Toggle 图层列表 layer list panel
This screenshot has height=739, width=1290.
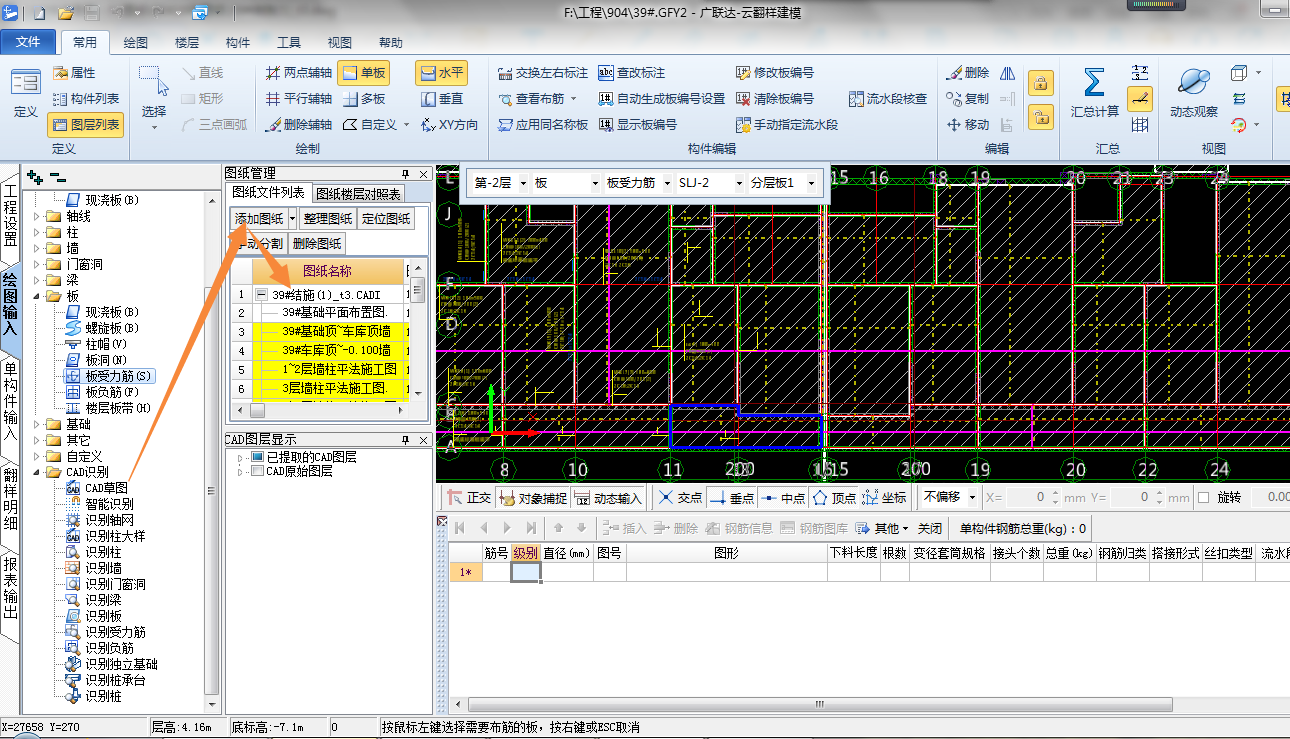click(85, 125)
